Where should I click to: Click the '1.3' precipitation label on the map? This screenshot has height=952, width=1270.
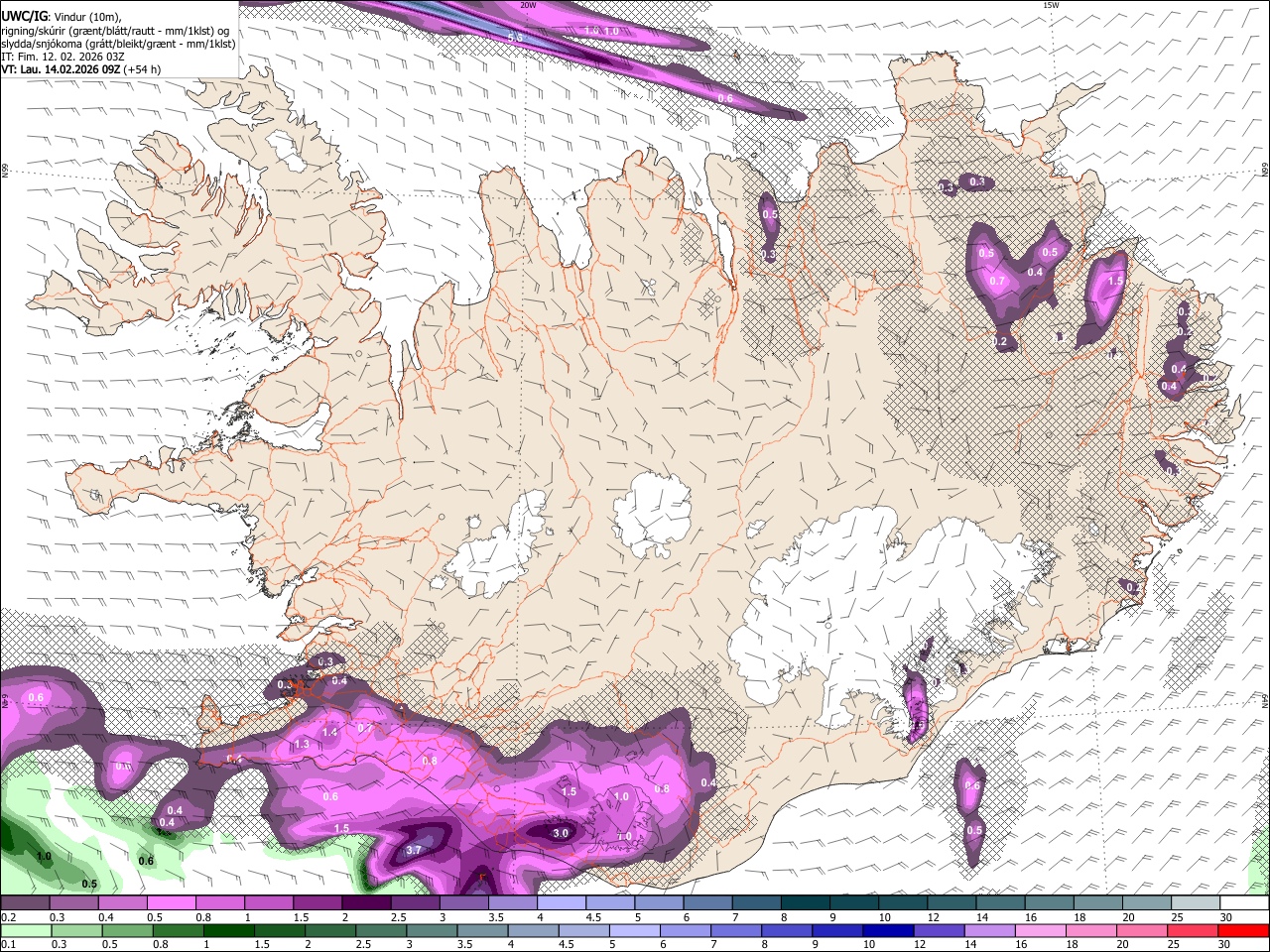(303, 744)
